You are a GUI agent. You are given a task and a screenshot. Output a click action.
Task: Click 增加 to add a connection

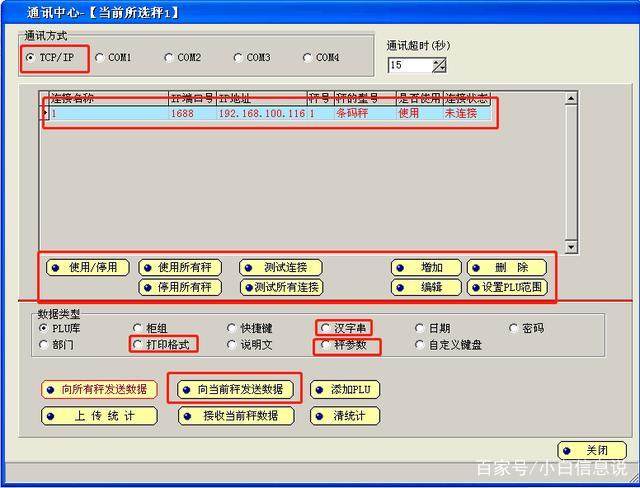(426, 268)
